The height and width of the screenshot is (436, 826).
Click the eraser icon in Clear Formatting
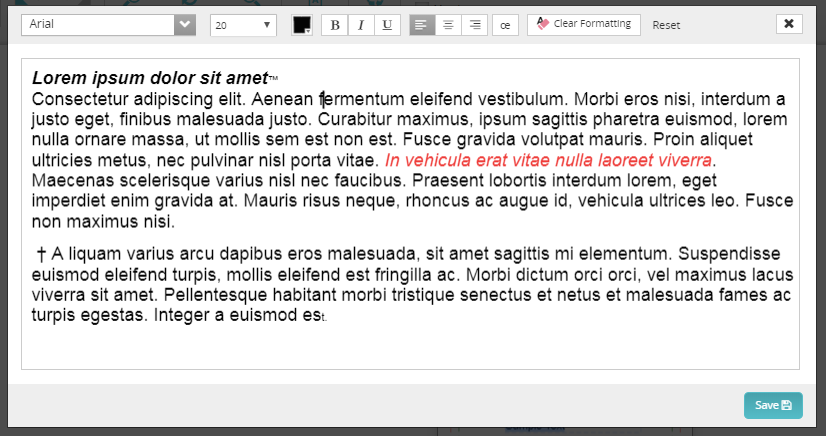(543, 24)
